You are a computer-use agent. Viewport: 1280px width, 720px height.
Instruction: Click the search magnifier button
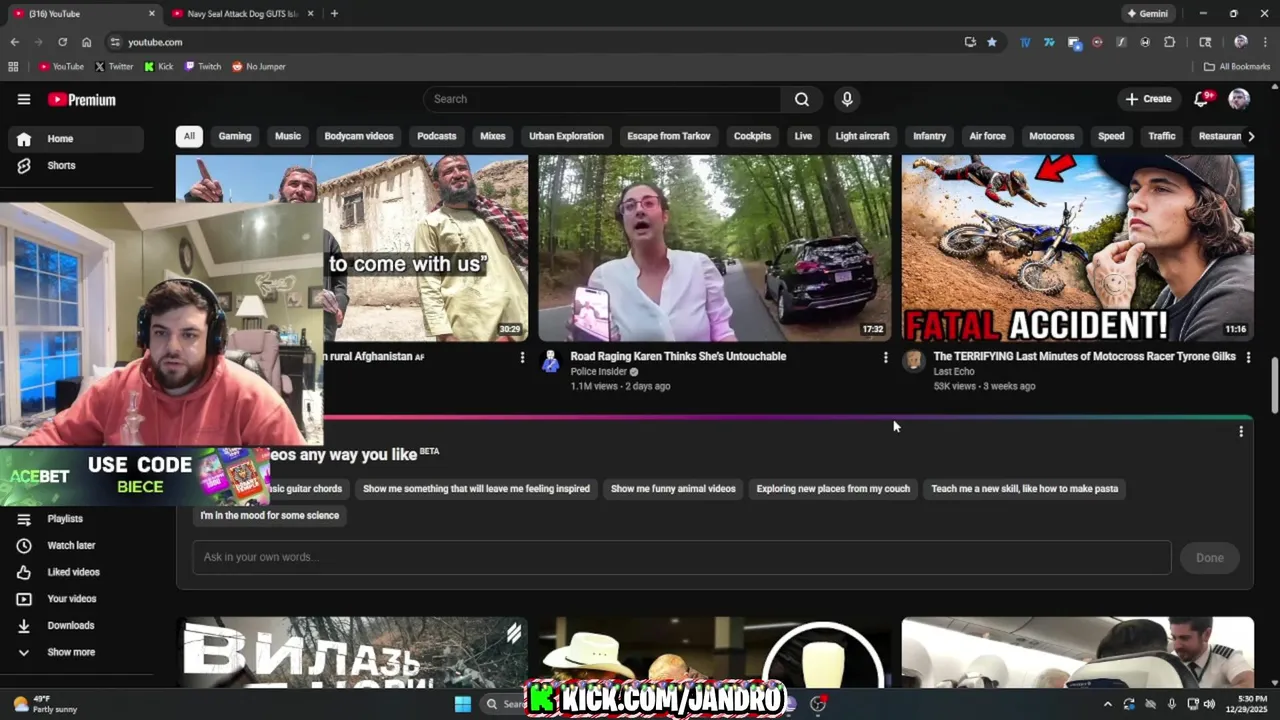coord(802,99)
